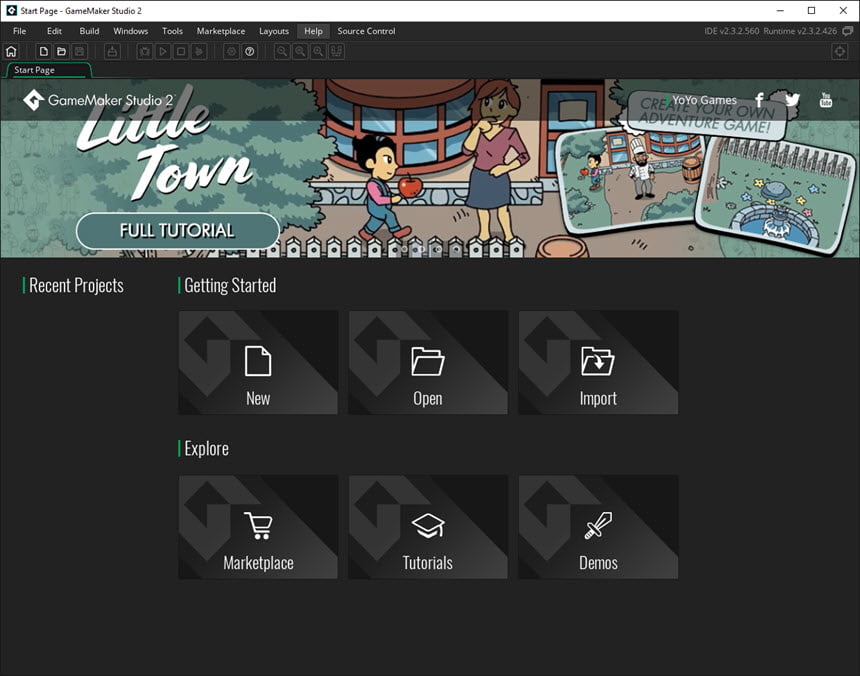Click the Run play triangle toolbar icon
The height and width of the screenshot is (676, 860).
[x=163, y=52]
